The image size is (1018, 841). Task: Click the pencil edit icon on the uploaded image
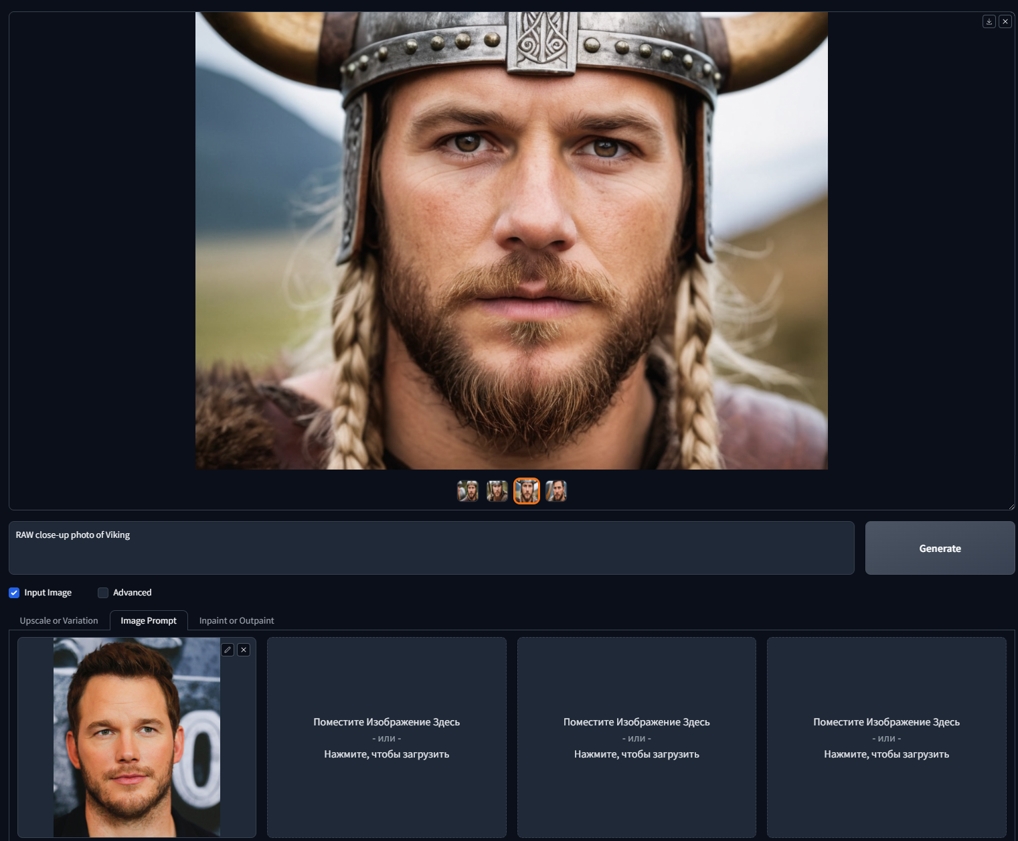pos(227,649)
